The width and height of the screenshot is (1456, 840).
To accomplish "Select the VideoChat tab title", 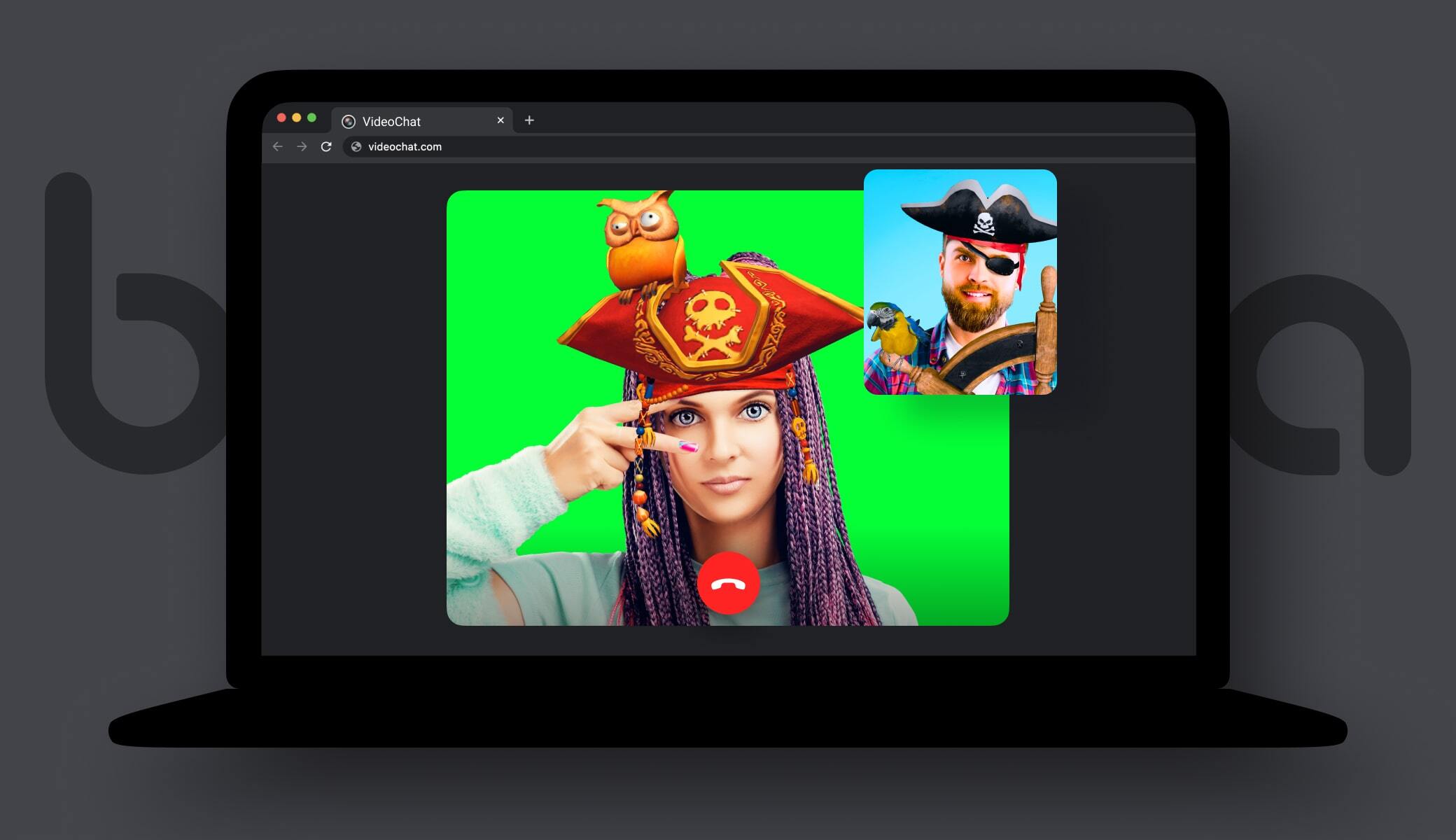I will [391, 122].
